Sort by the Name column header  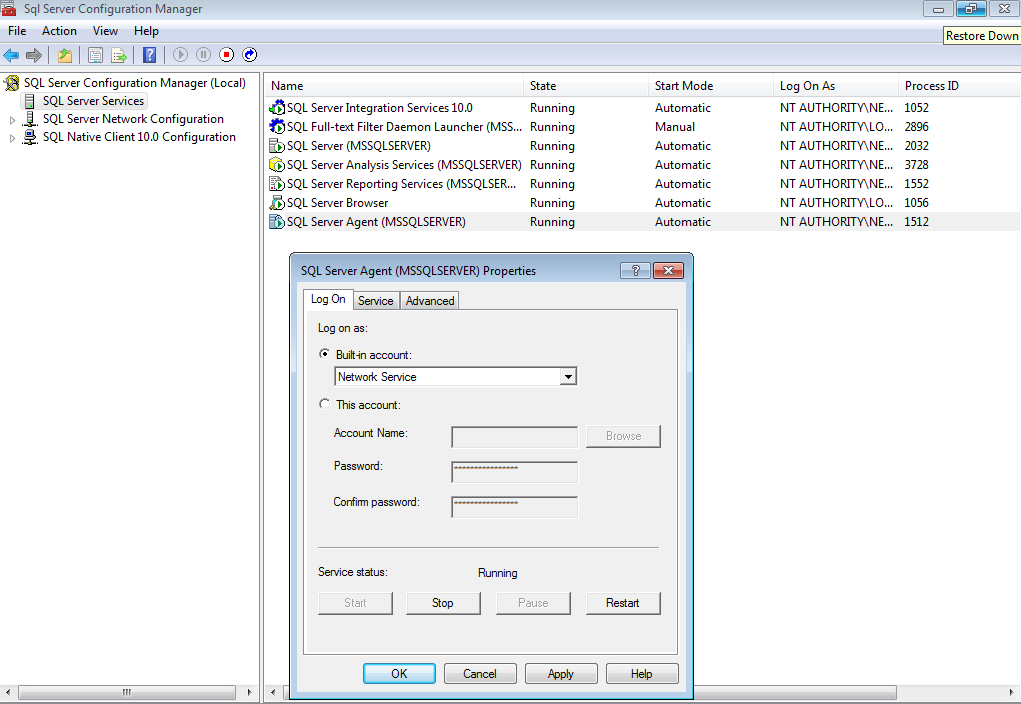(x=395, y=86)
